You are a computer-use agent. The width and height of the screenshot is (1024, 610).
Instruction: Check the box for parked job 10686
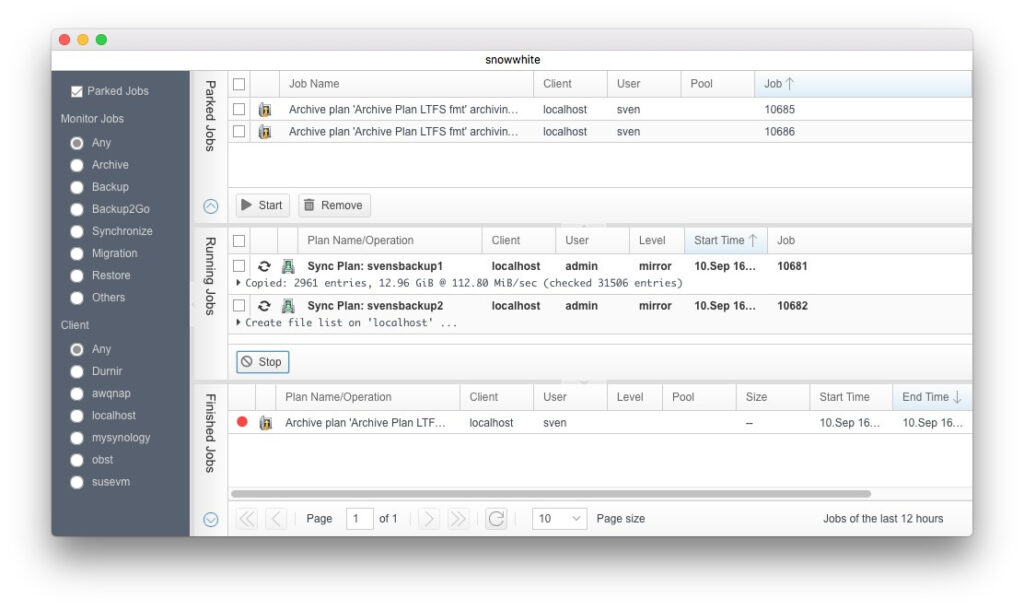coord(239,132)
